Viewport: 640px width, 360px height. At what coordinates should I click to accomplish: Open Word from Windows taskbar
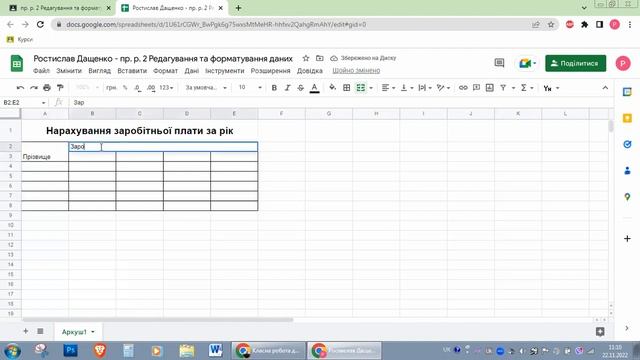click(215, 350)
